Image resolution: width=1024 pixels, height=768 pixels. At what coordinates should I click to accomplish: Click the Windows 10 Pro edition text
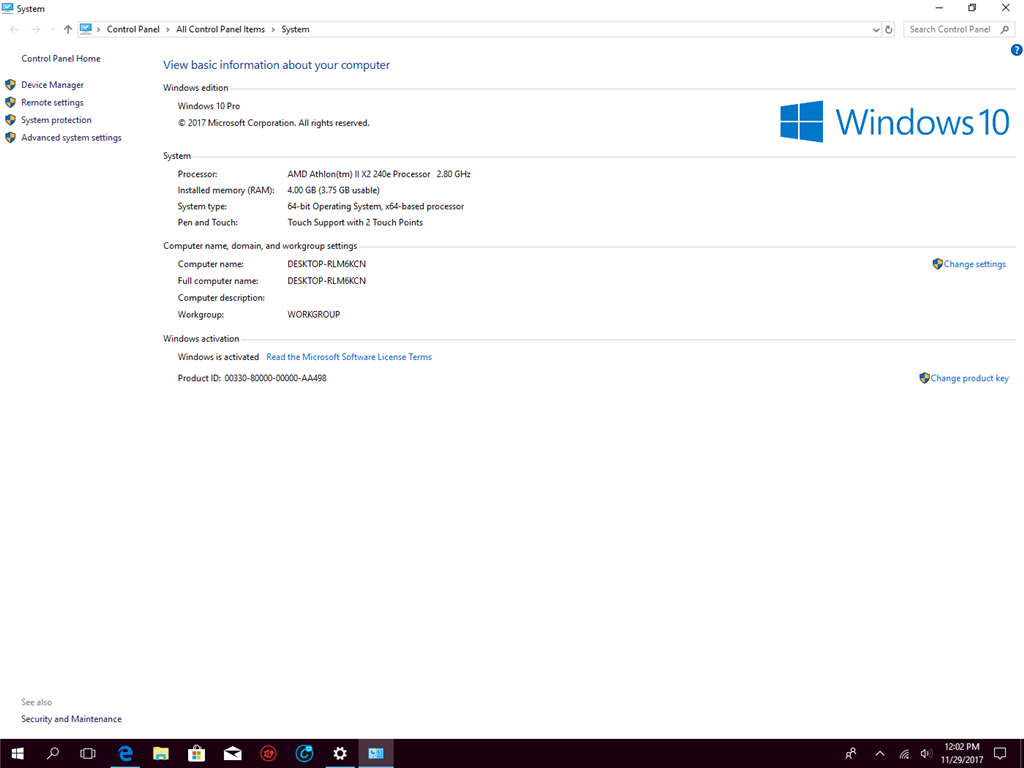point(209,106)
